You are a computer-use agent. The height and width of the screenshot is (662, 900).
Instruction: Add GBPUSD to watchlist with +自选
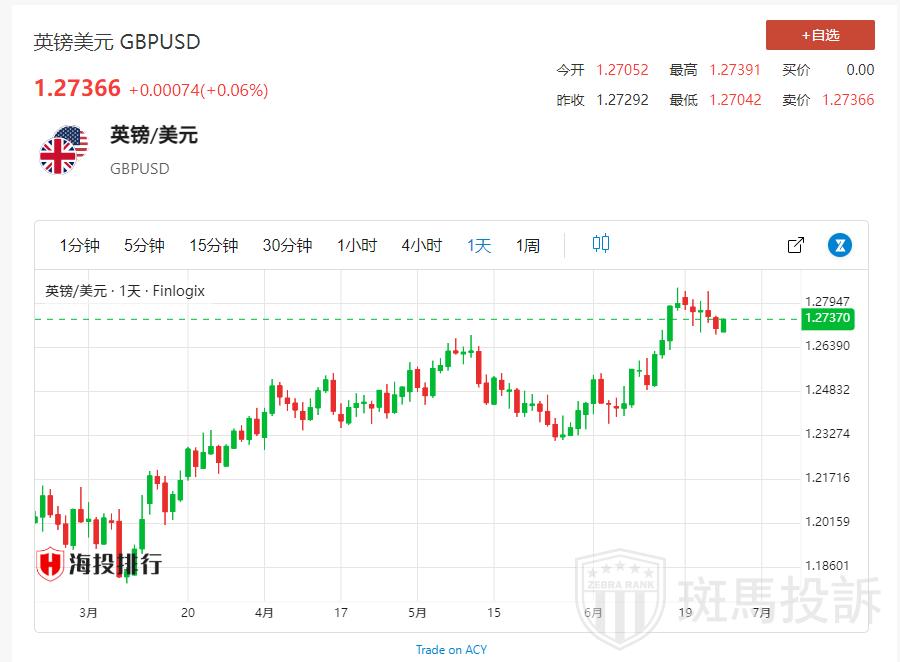[x=820, y=35]
